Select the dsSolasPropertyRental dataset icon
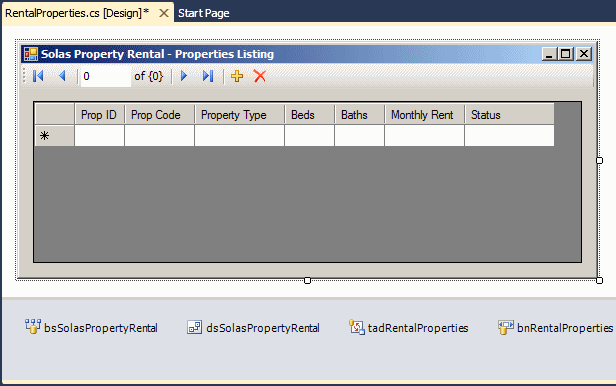This screenshot has width=616, height=386. (194, 327)
